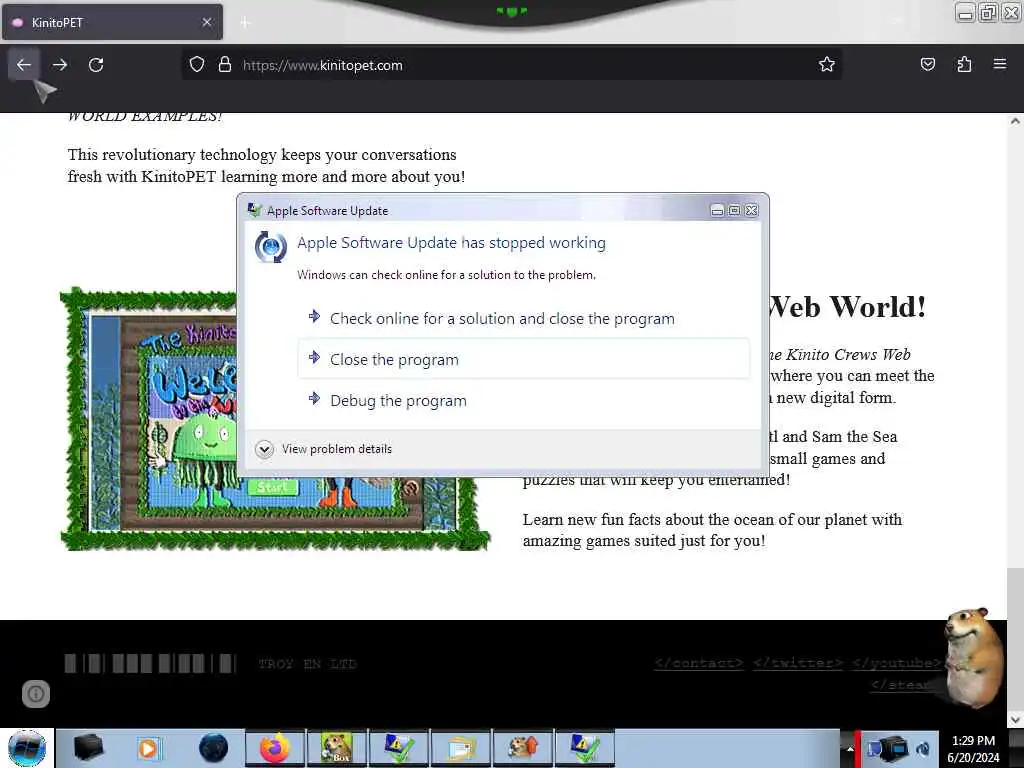Click the green indicator at top center
The width and height of the screenshot is (1024, 768).
tap(511, 11)
